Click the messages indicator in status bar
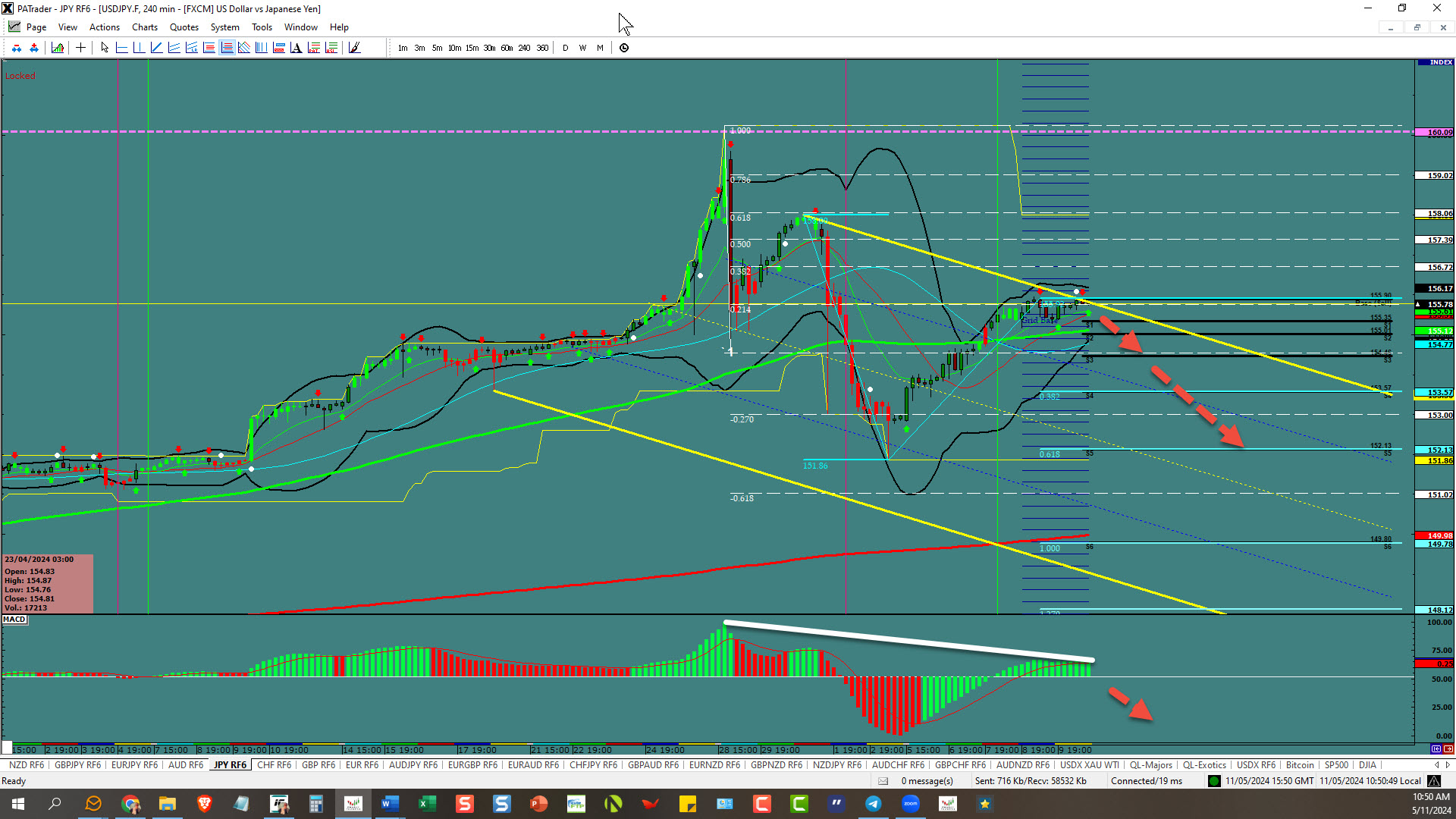 (927, 781)
